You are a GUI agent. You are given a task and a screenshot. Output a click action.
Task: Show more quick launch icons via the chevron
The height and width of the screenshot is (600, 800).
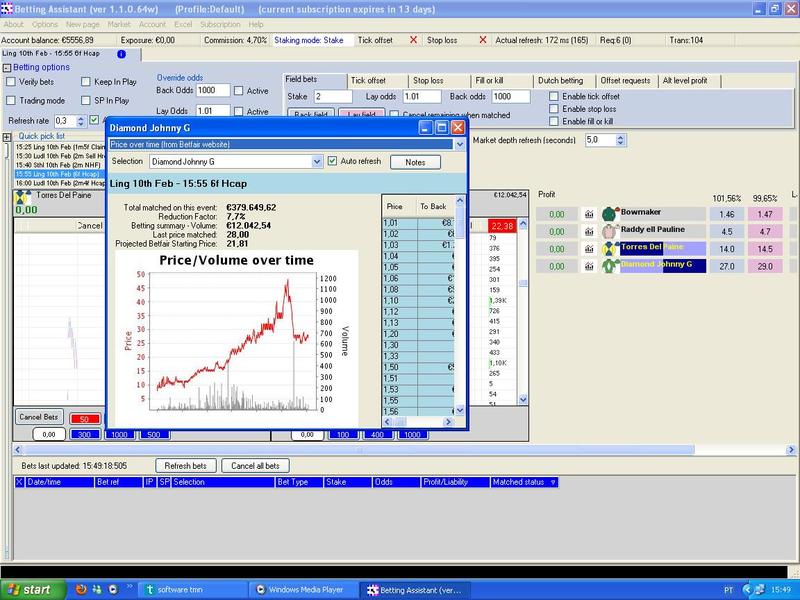130,586
